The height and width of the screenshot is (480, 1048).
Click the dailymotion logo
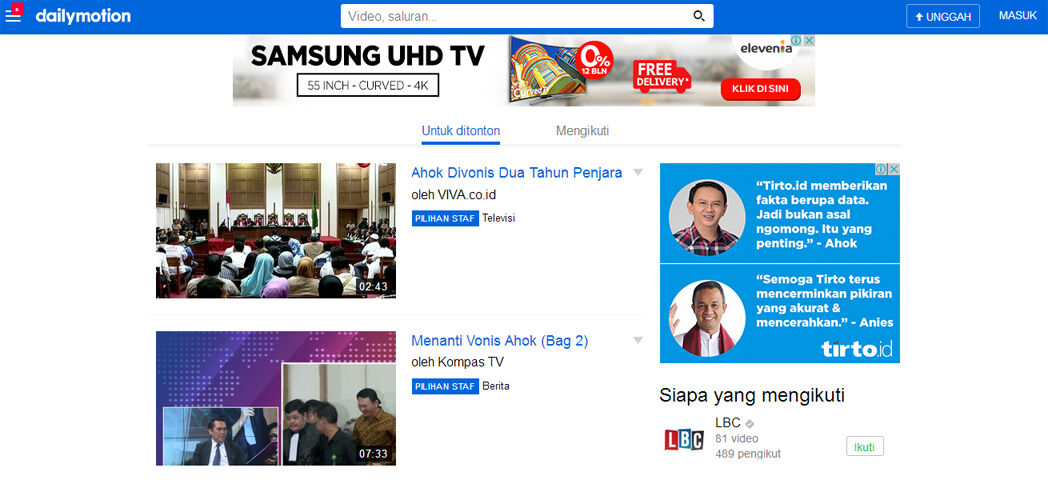click(83, 16)
